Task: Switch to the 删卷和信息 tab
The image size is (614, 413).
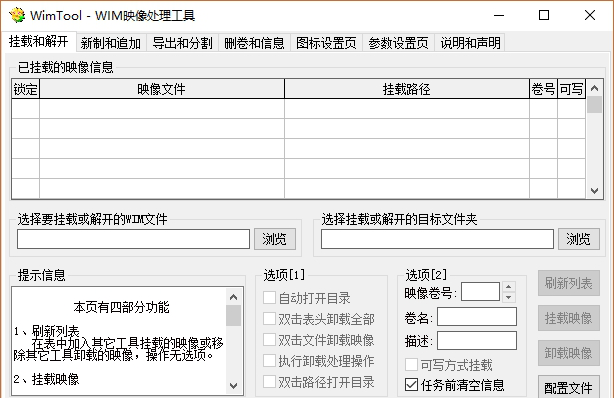Action: click(254, 43)
